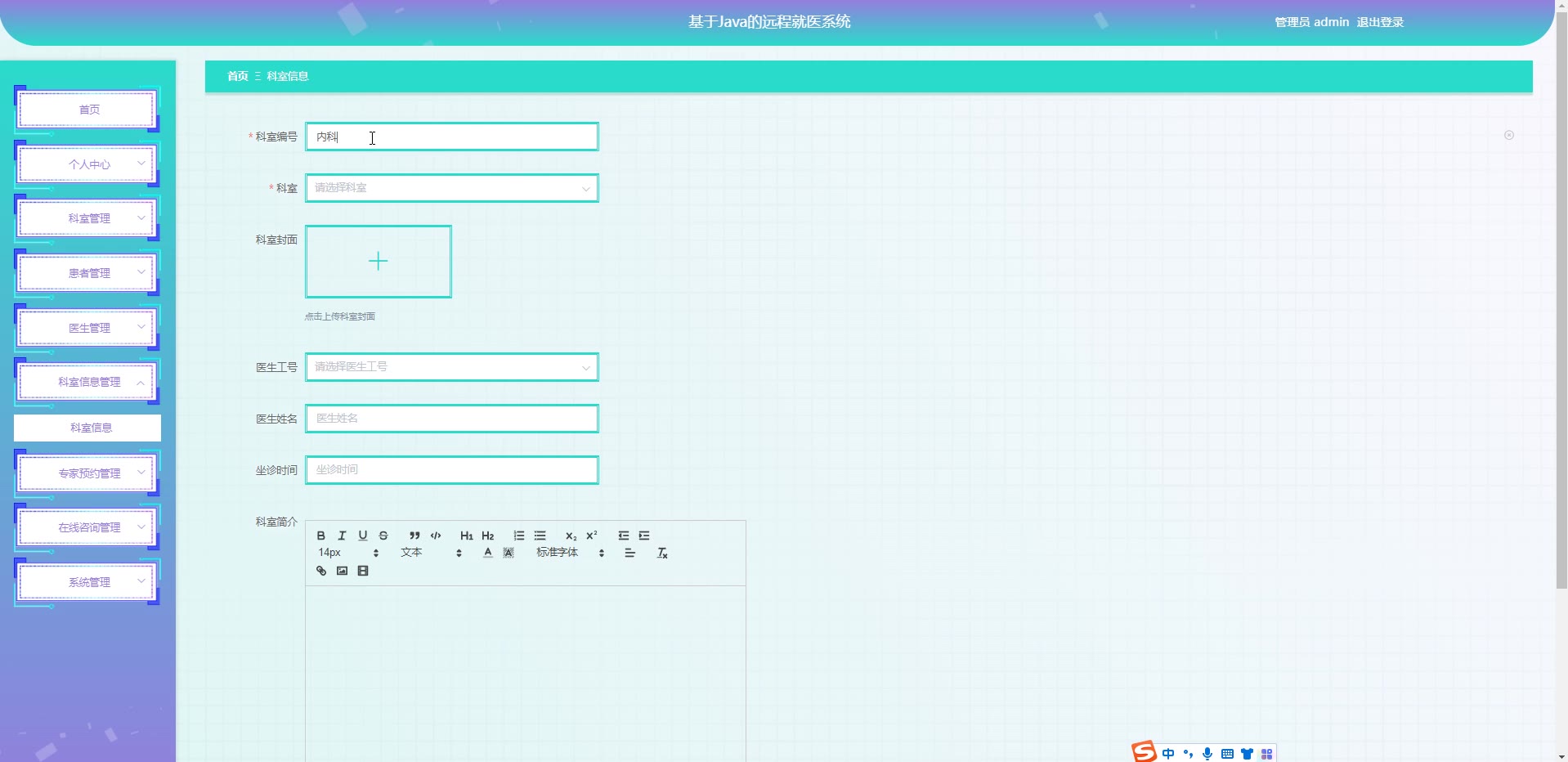
Task: Click the scrollbar down arrow
Action: point(1561,756)
